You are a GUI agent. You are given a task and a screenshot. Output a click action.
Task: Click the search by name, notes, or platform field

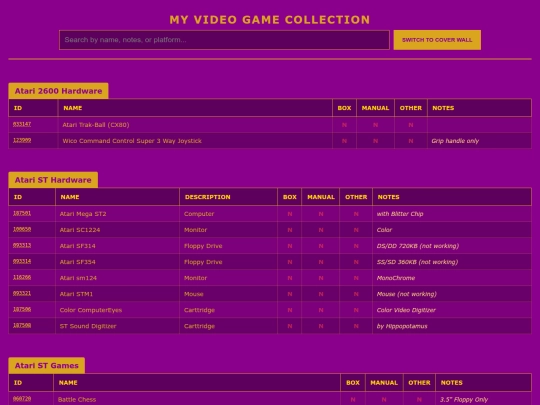point(224,40)
